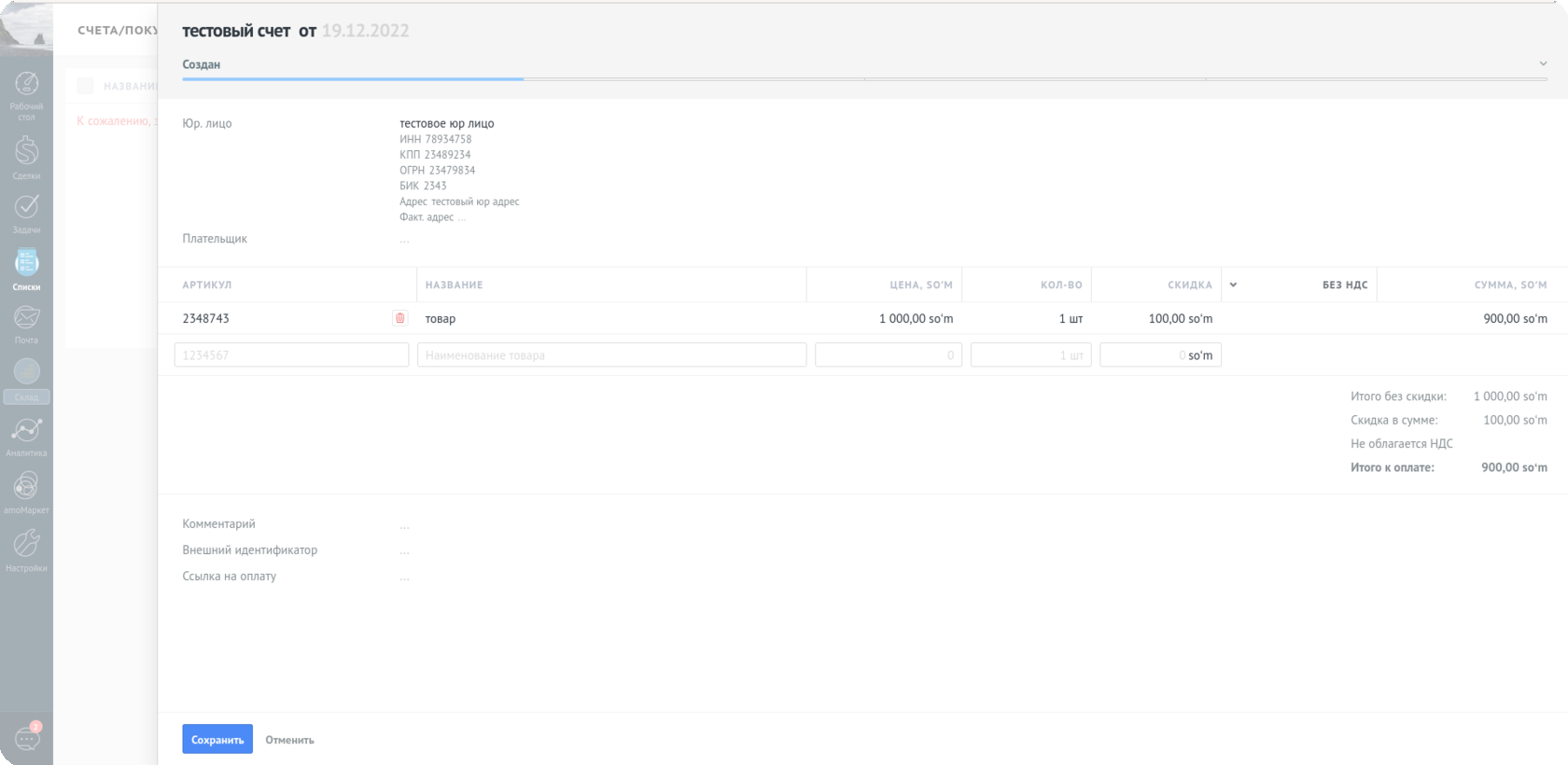1568x765 pixels.
Task: Open chat notifications icon at bottom-left
Action: [27, 739]
